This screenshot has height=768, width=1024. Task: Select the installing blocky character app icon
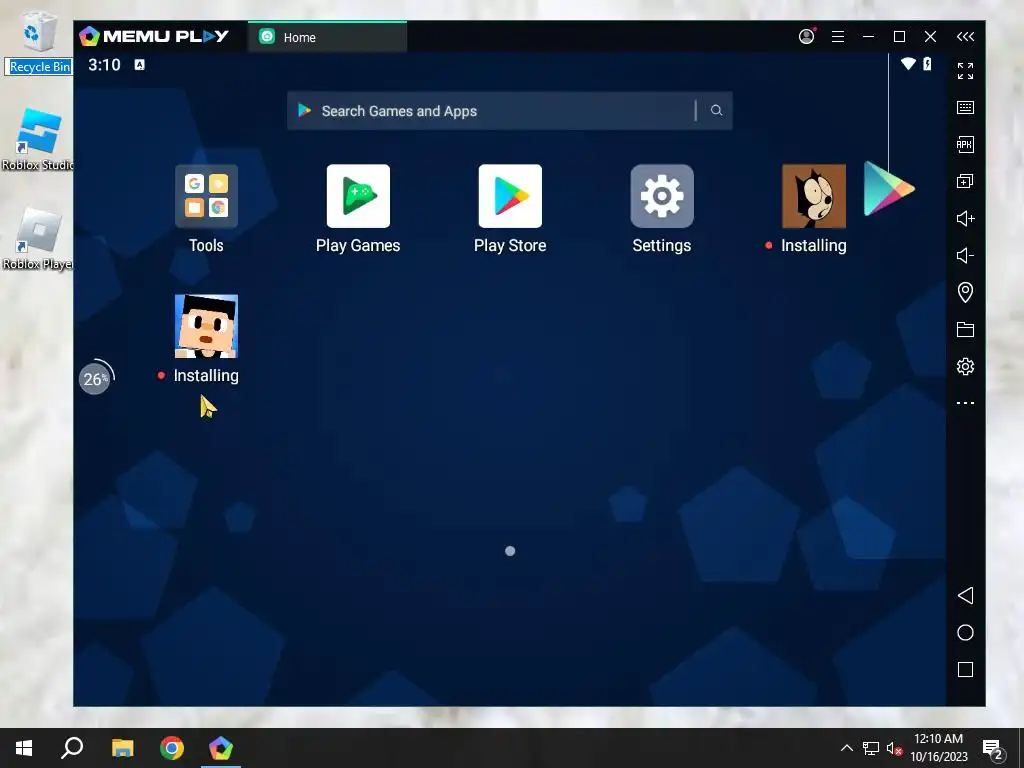[x=206, y=326]
